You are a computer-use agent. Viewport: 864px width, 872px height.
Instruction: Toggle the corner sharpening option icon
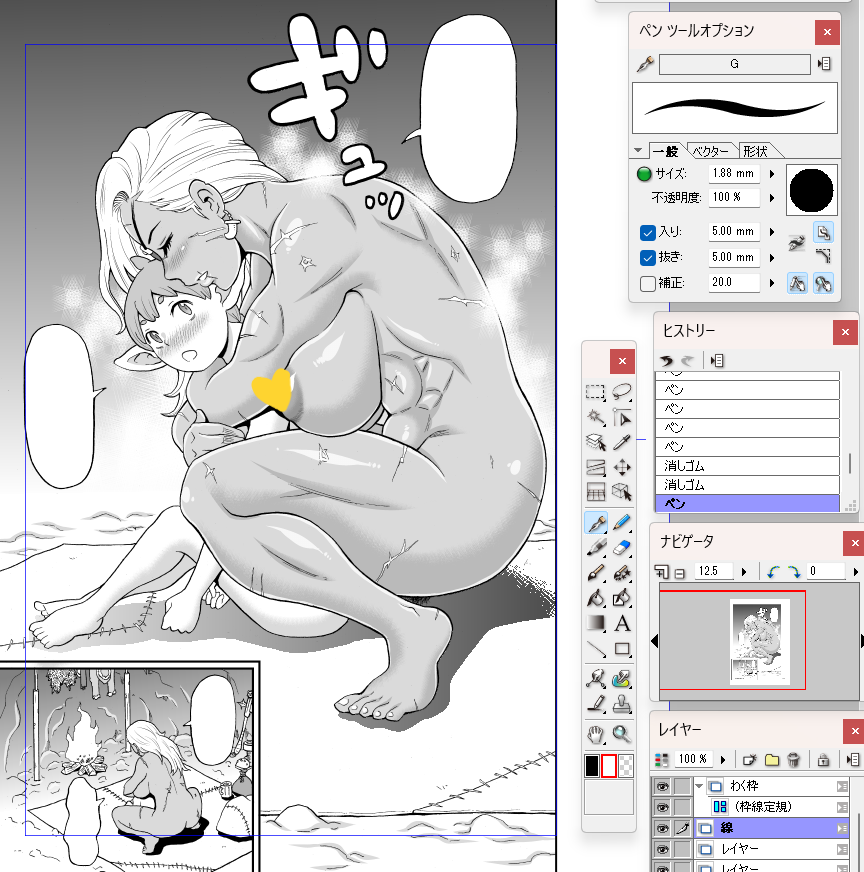coord(823,256)
